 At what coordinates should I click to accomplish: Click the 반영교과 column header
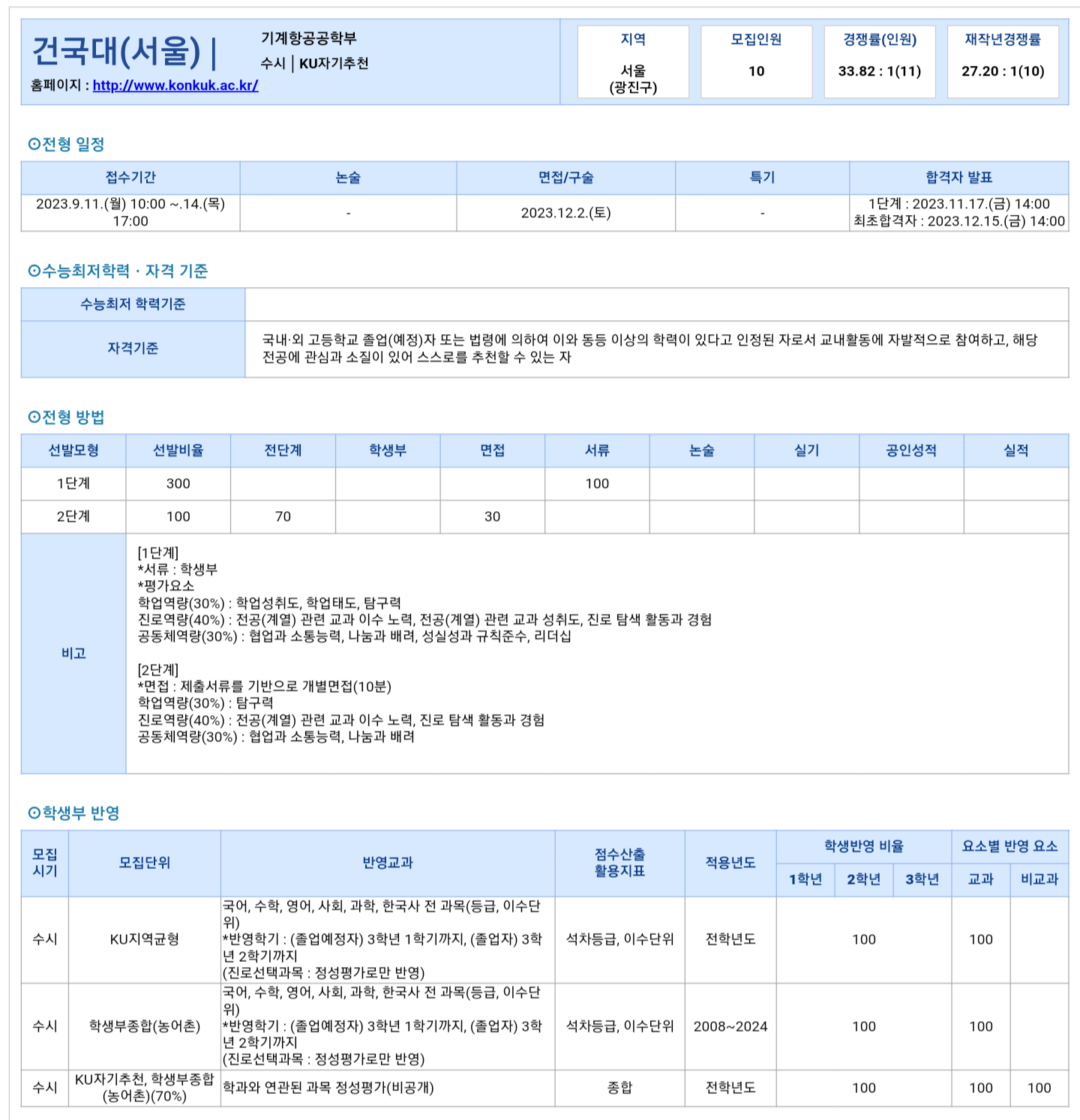coord(388,864)
